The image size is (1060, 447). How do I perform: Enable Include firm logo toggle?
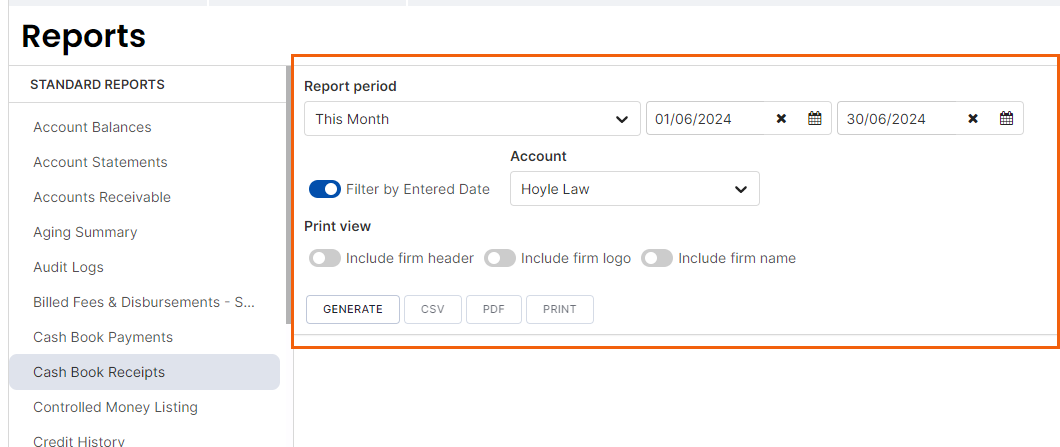[500, 258]
